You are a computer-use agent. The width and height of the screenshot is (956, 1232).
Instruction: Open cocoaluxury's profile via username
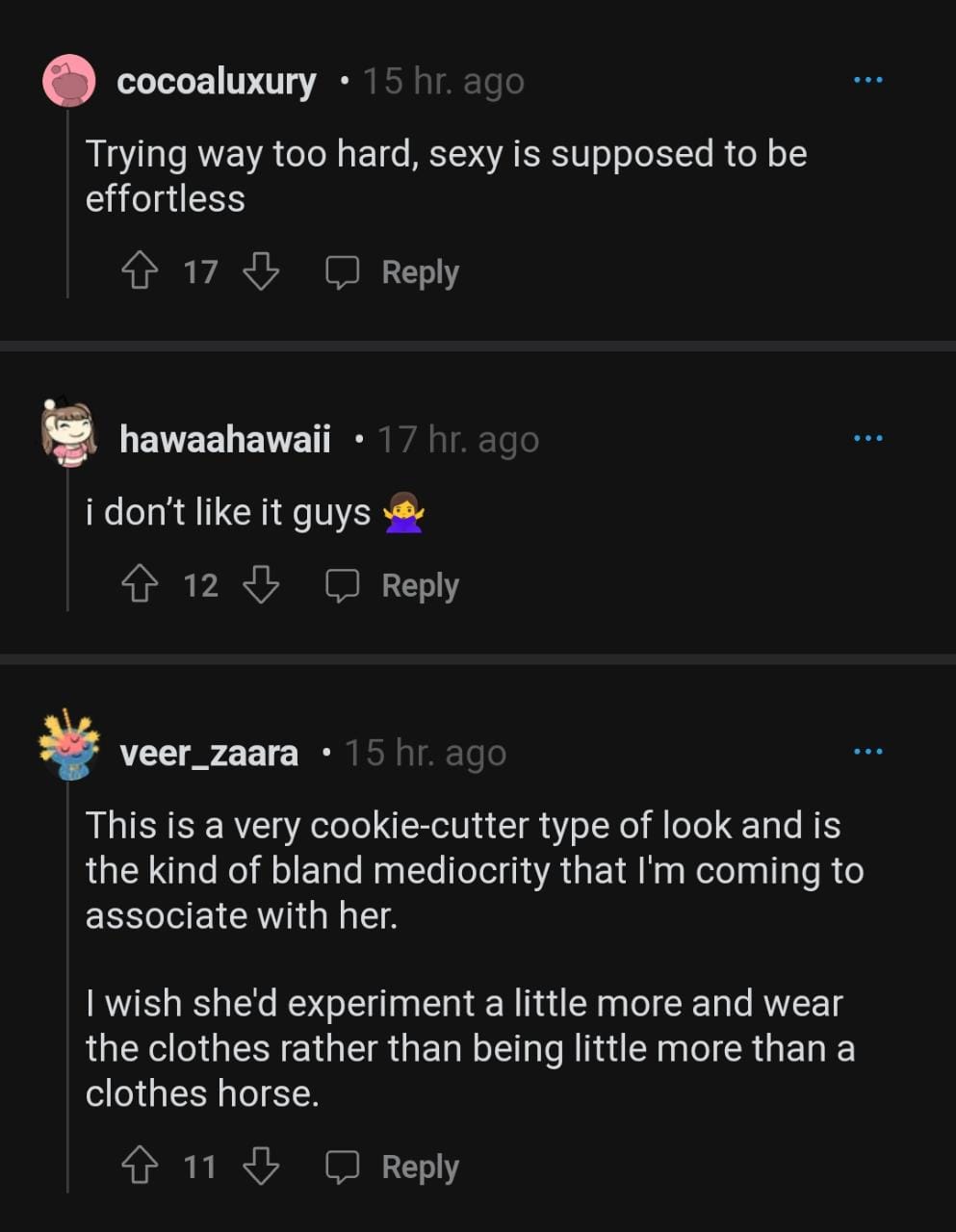pyautogui.click(x=216, y=82)
